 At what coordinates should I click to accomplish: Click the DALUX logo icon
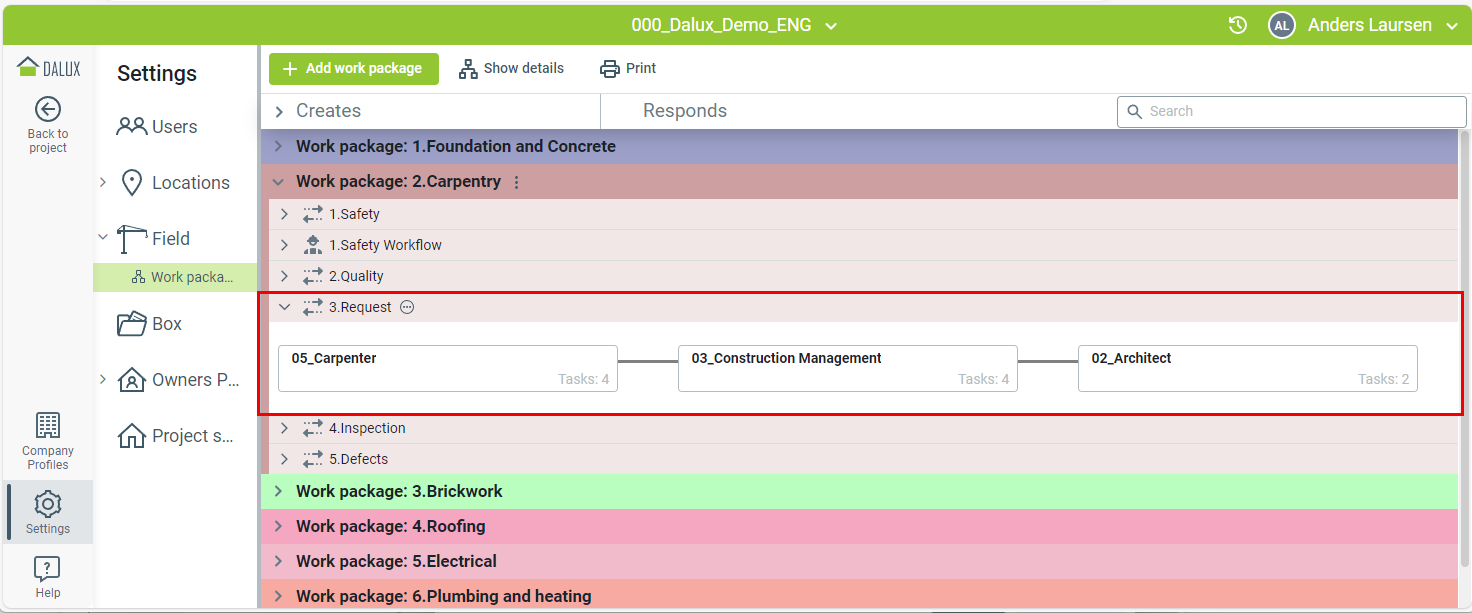[48, 68]
